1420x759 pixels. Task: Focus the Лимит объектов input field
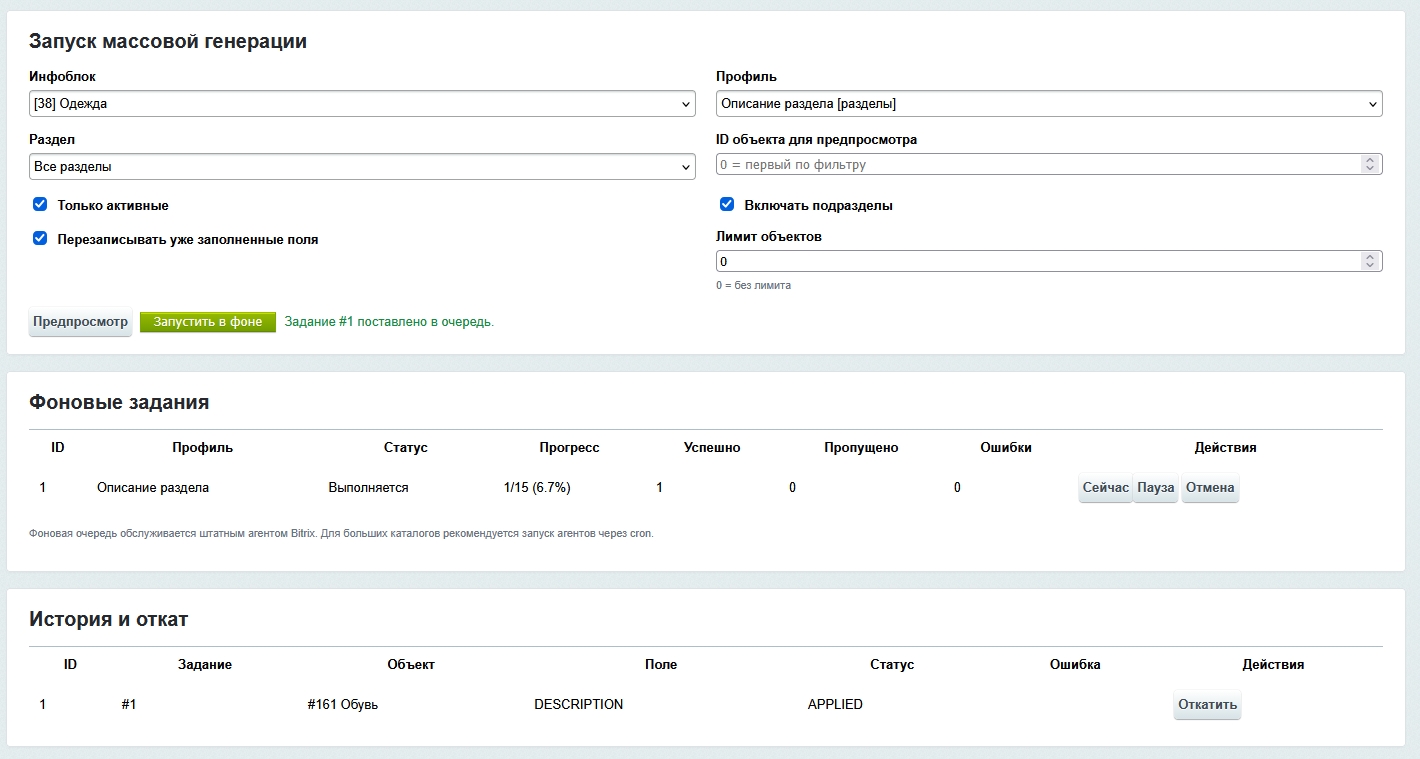(1049, 261)
